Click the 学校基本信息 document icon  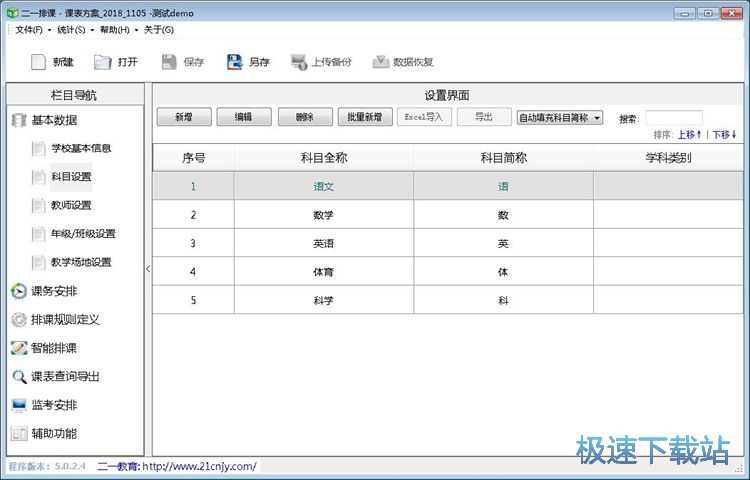point(38,149)
